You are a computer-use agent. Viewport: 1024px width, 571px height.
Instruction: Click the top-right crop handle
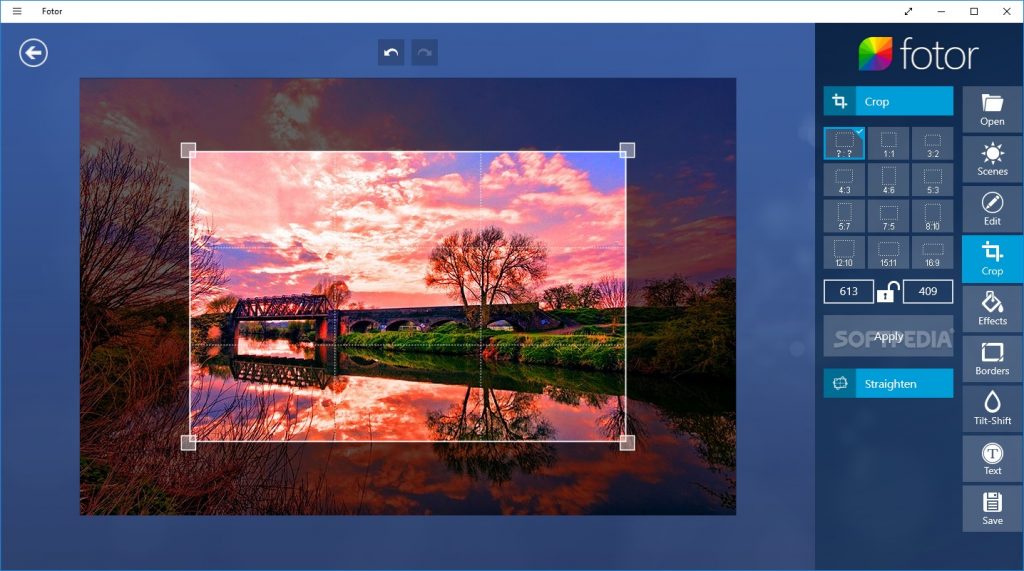(x=627, y=151)
